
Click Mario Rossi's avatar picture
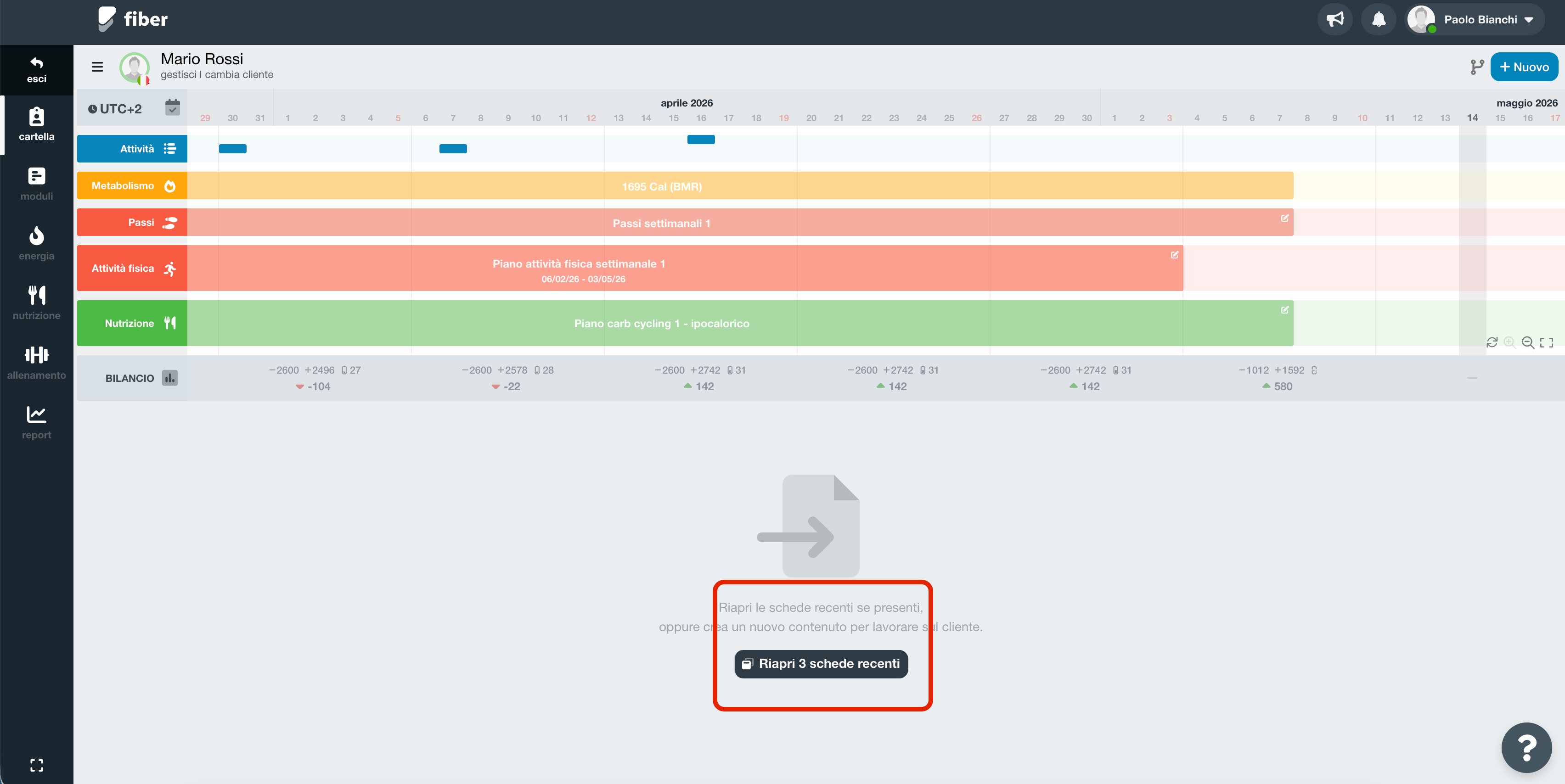point(134,67)
